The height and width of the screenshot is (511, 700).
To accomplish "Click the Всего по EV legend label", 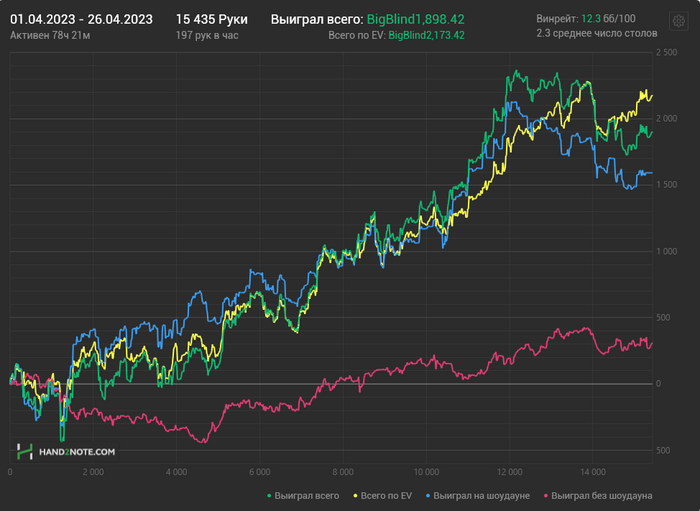I will point(386,496).
